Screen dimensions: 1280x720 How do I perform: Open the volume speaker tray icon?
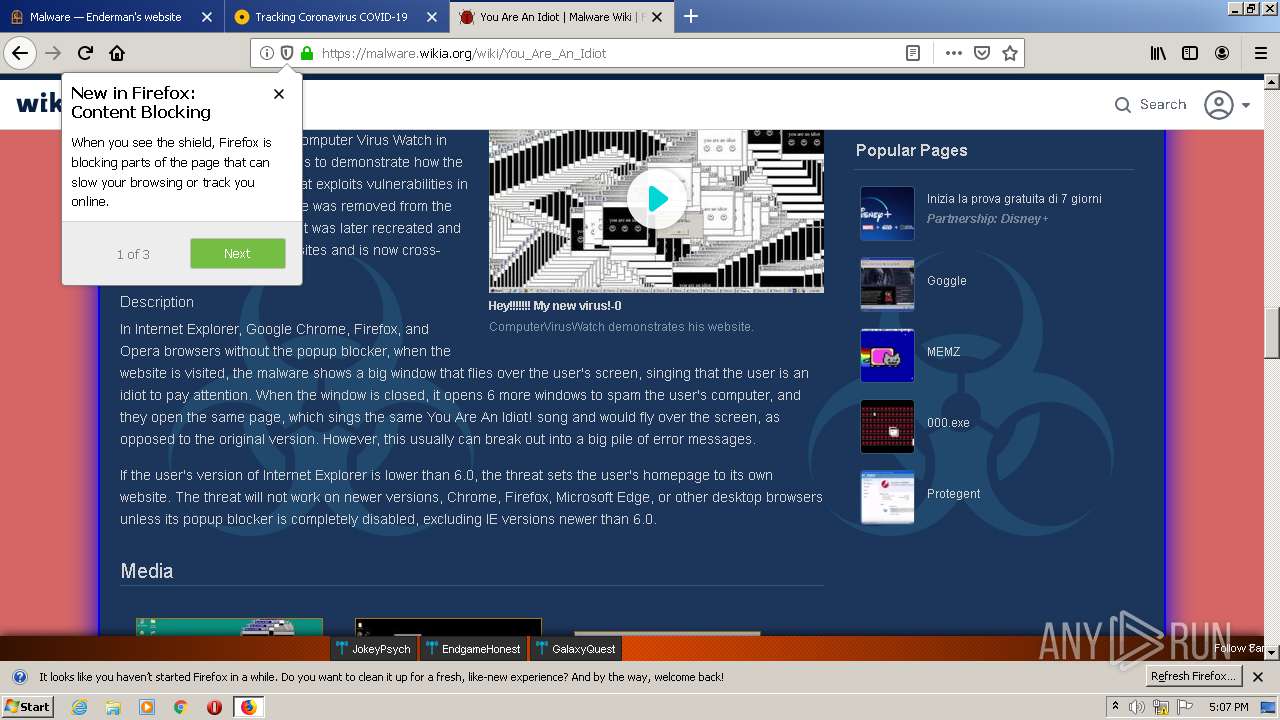pos(1137,707)
